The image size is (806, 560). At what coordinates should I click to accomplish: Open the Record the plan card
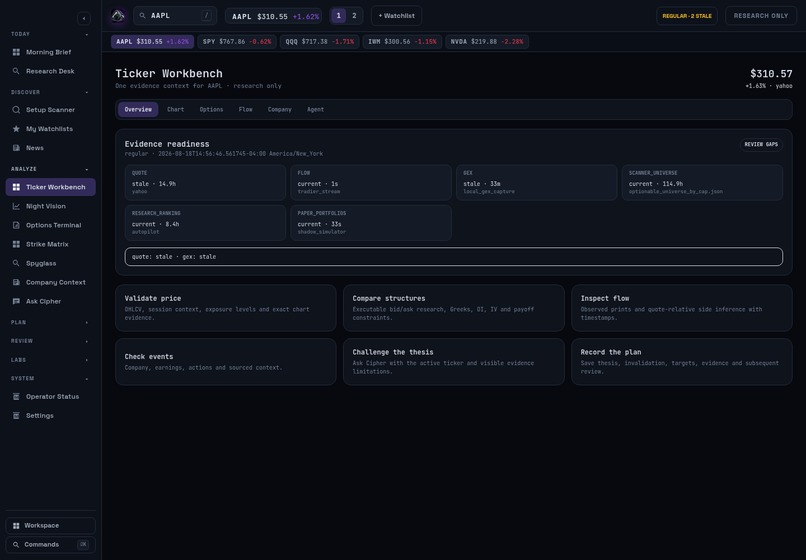pos(682,362)
